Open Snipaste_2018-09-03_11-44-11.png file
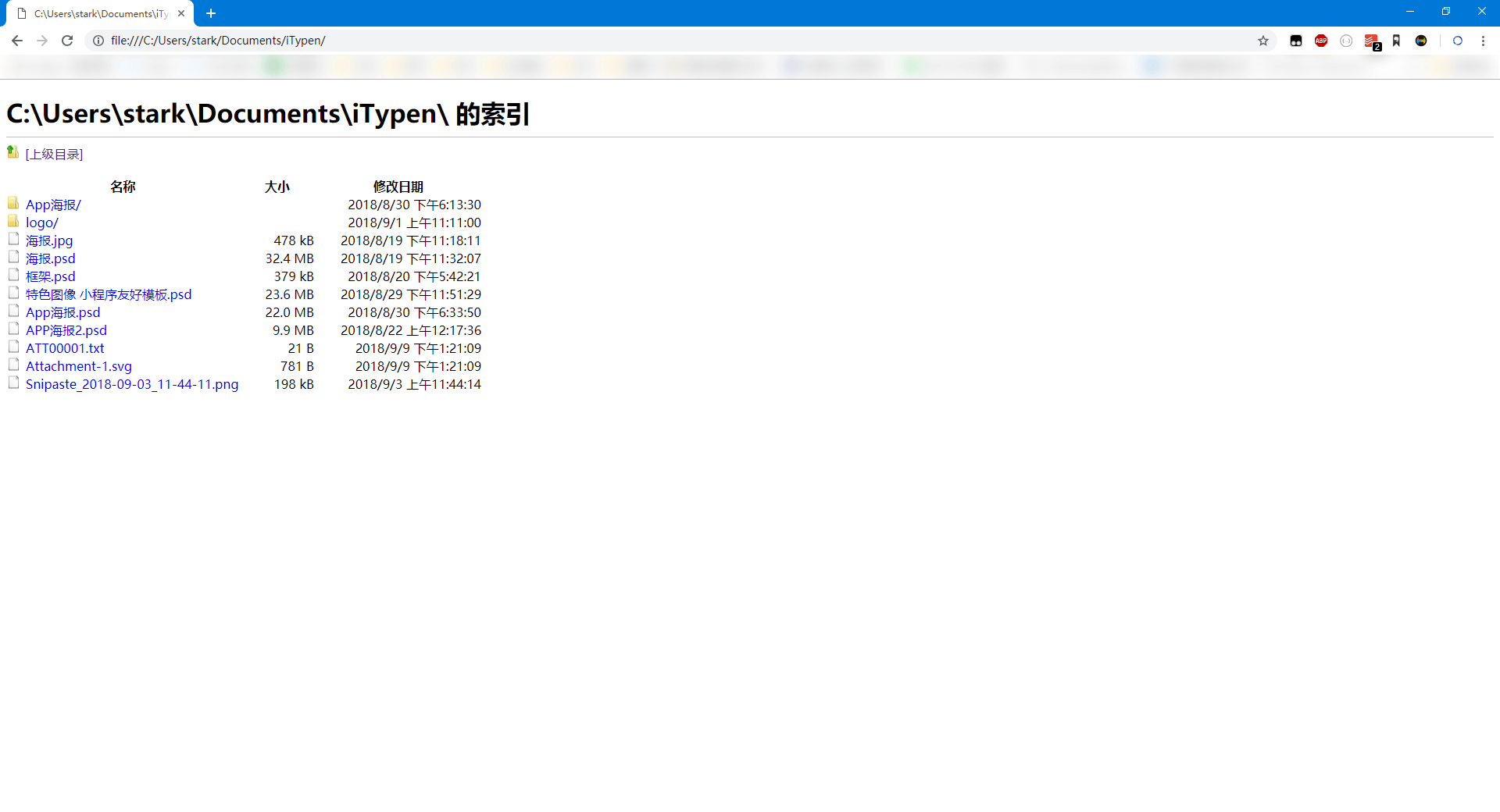The width and height of the screenshot is (1500, 812). [x=131, y=384]
